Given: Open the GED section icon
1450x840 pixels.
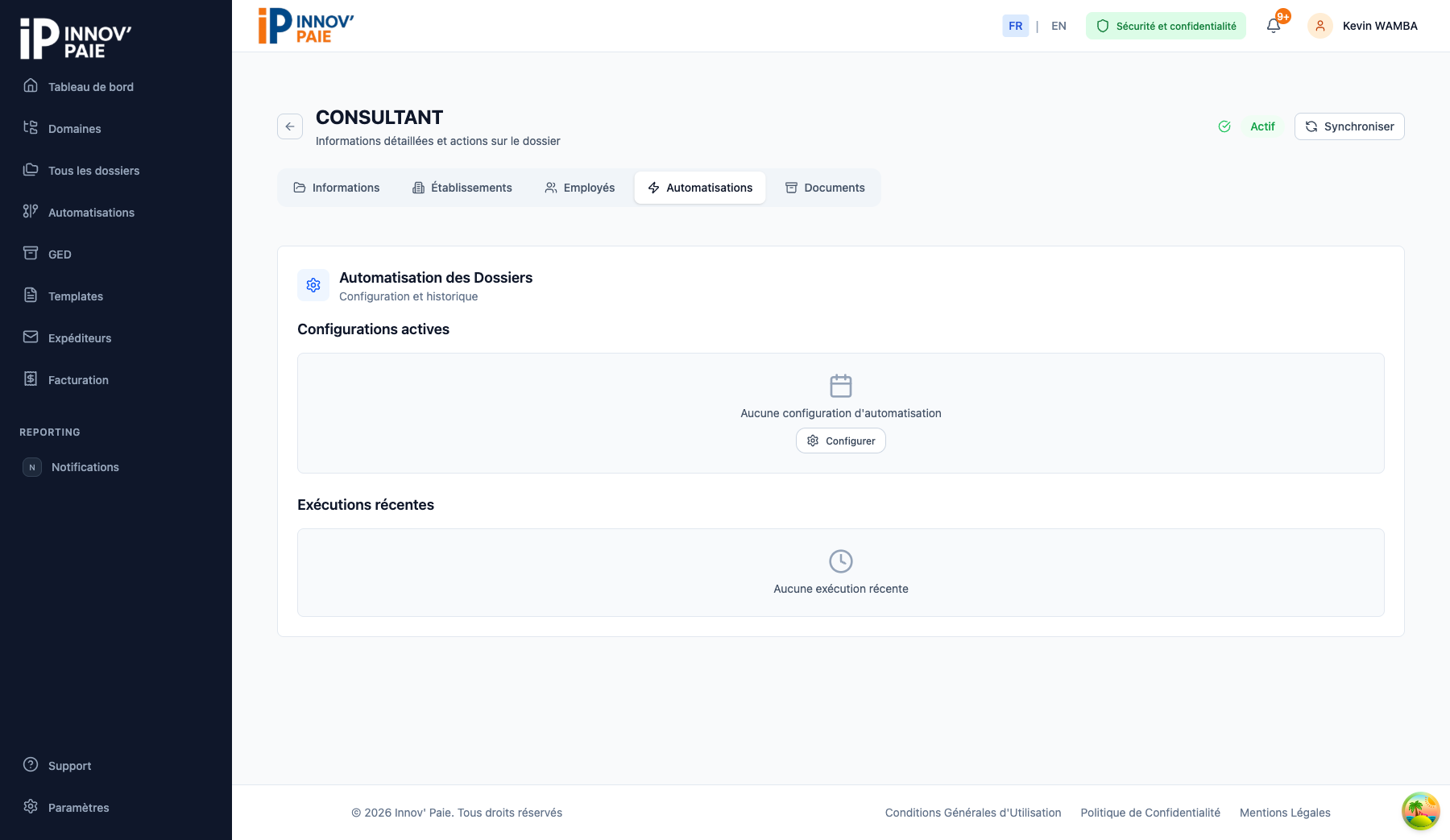Looking at the screenshot, I should tap(31, 254).
